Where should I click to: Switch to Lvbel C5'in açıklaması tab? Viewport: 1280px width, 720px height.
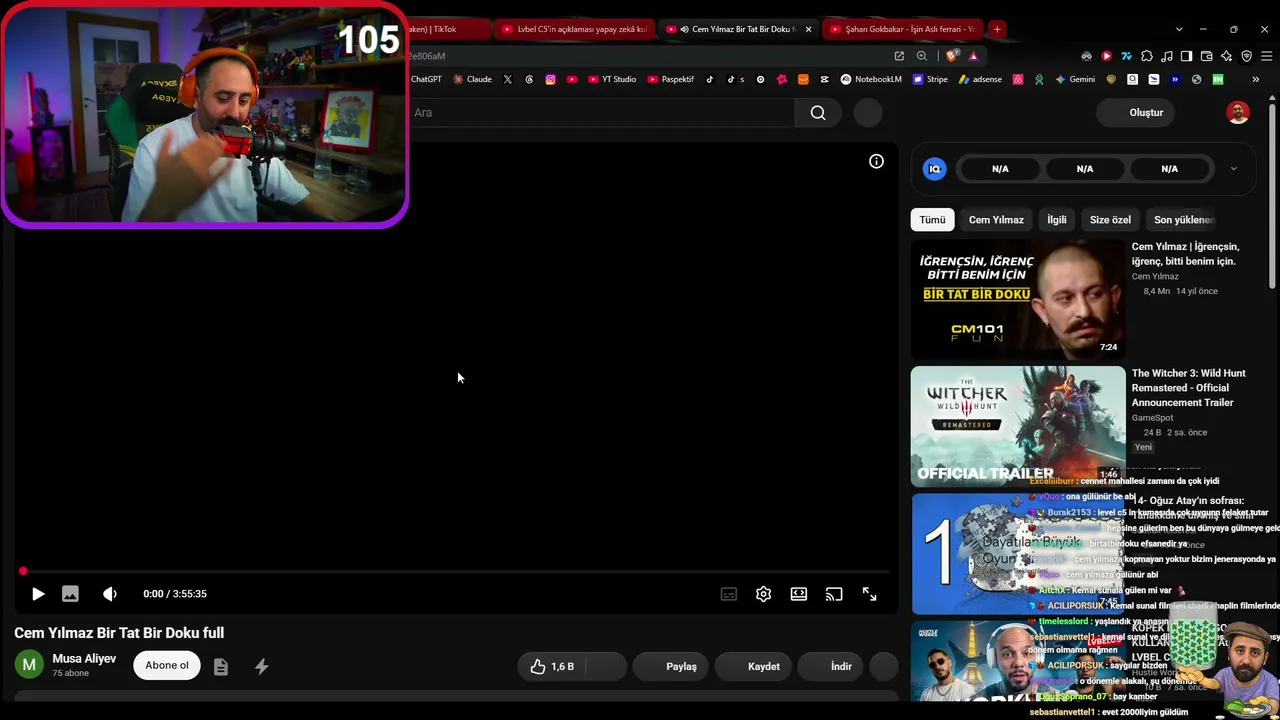(x=574, y=29)
